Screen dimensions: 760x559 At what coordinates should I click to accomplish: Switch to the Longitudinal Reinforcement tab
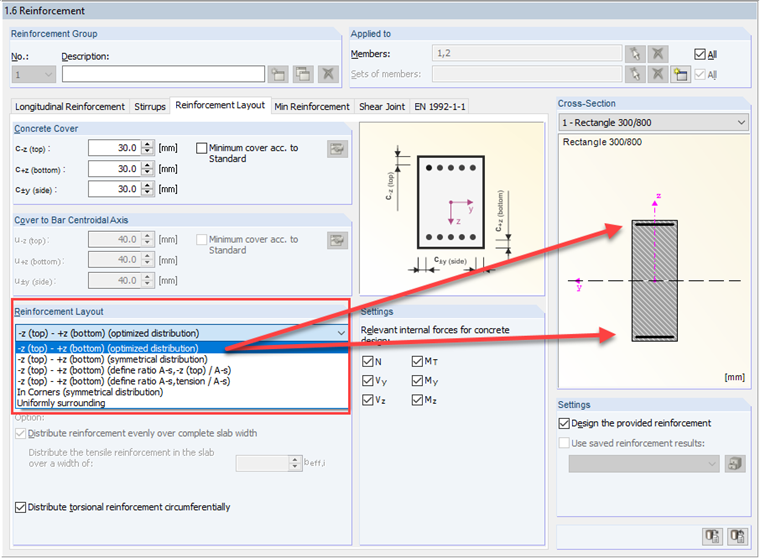pyautogui.click(x=70, y=106)
